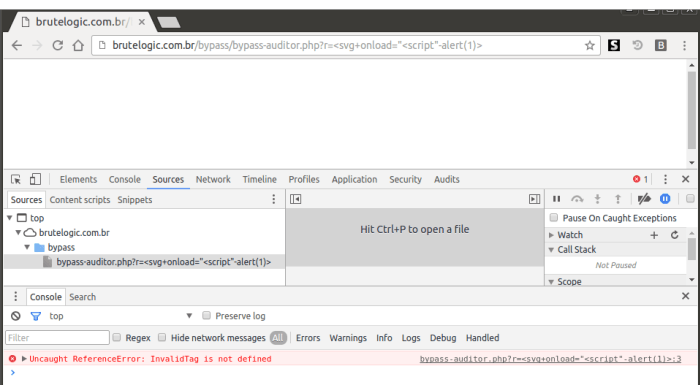
Task: Filter console to Warnings
Action: pos(348,338)
